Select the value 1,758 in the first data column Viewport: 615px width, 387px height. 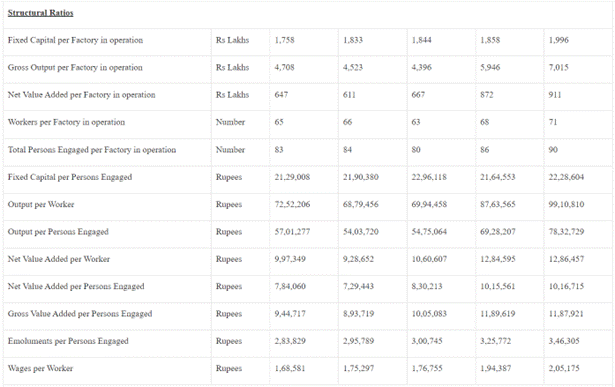click(284, 40)
